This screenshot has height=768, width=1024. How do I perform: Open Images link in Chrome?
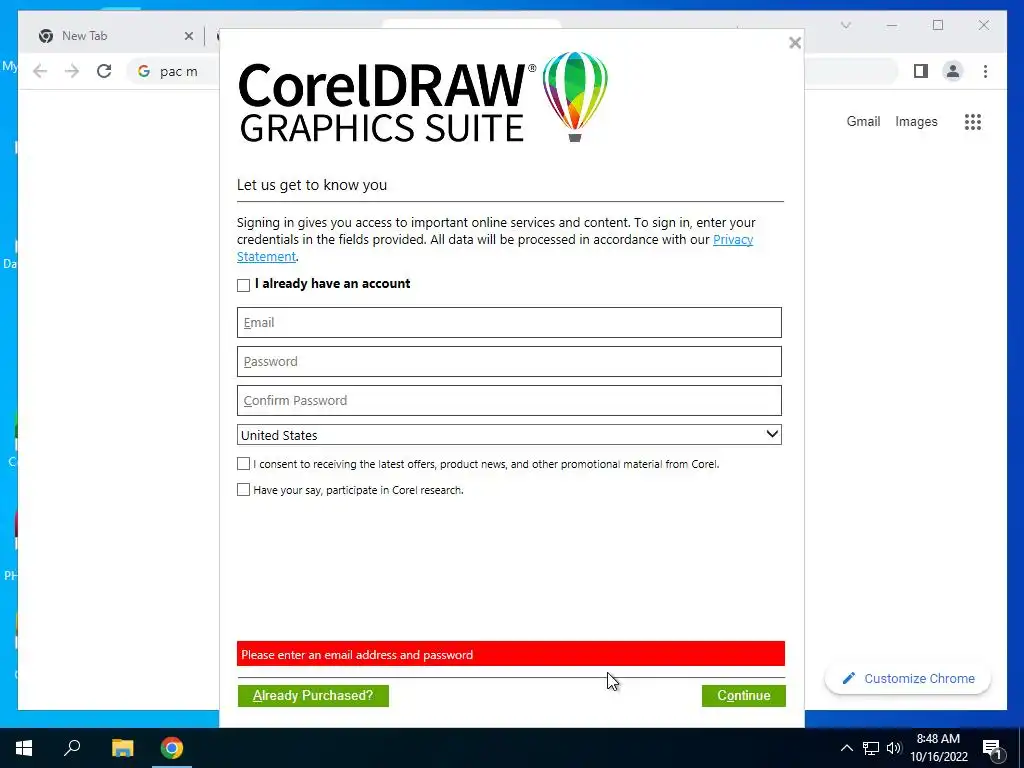pos(916,121)
